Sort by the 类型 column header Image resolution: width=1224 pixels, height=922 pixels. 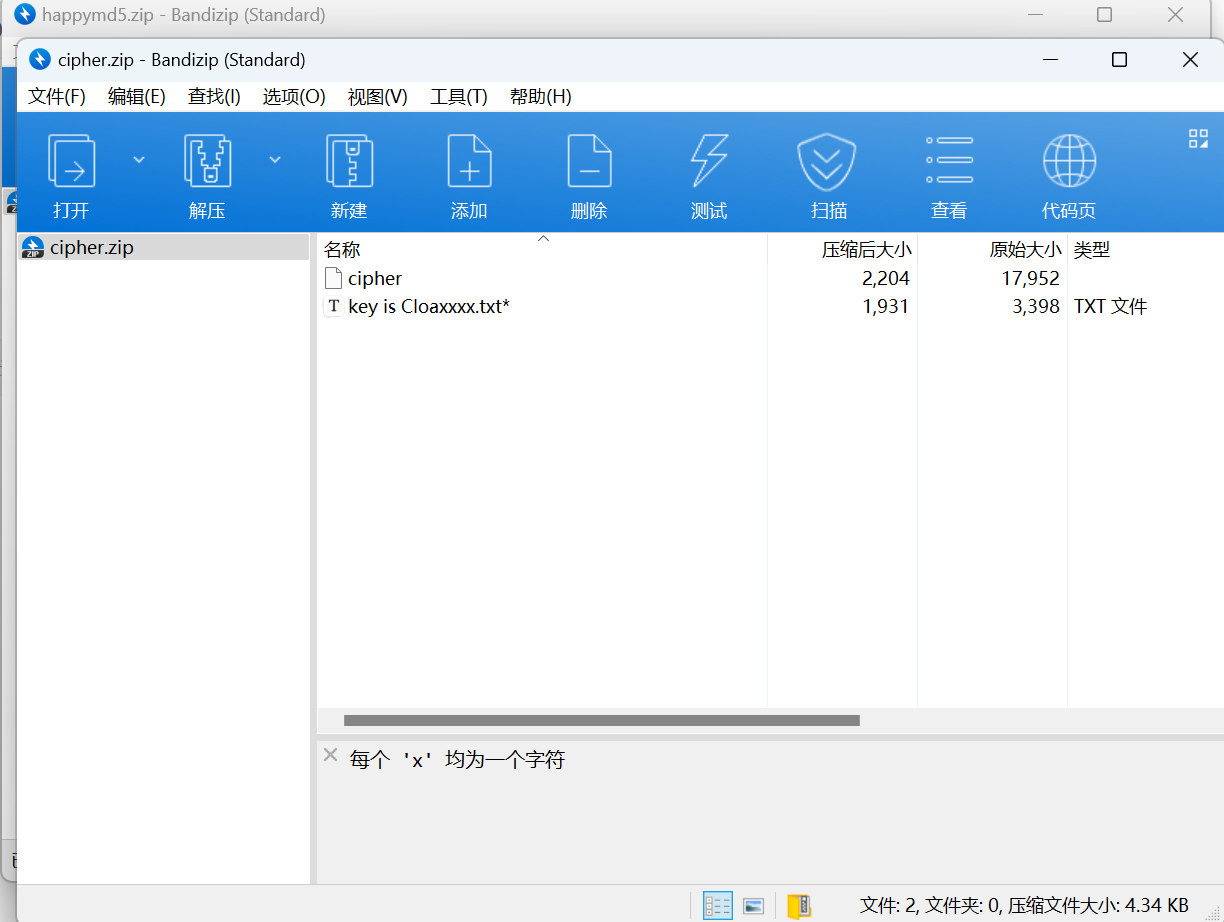(x=1146, y=250)
